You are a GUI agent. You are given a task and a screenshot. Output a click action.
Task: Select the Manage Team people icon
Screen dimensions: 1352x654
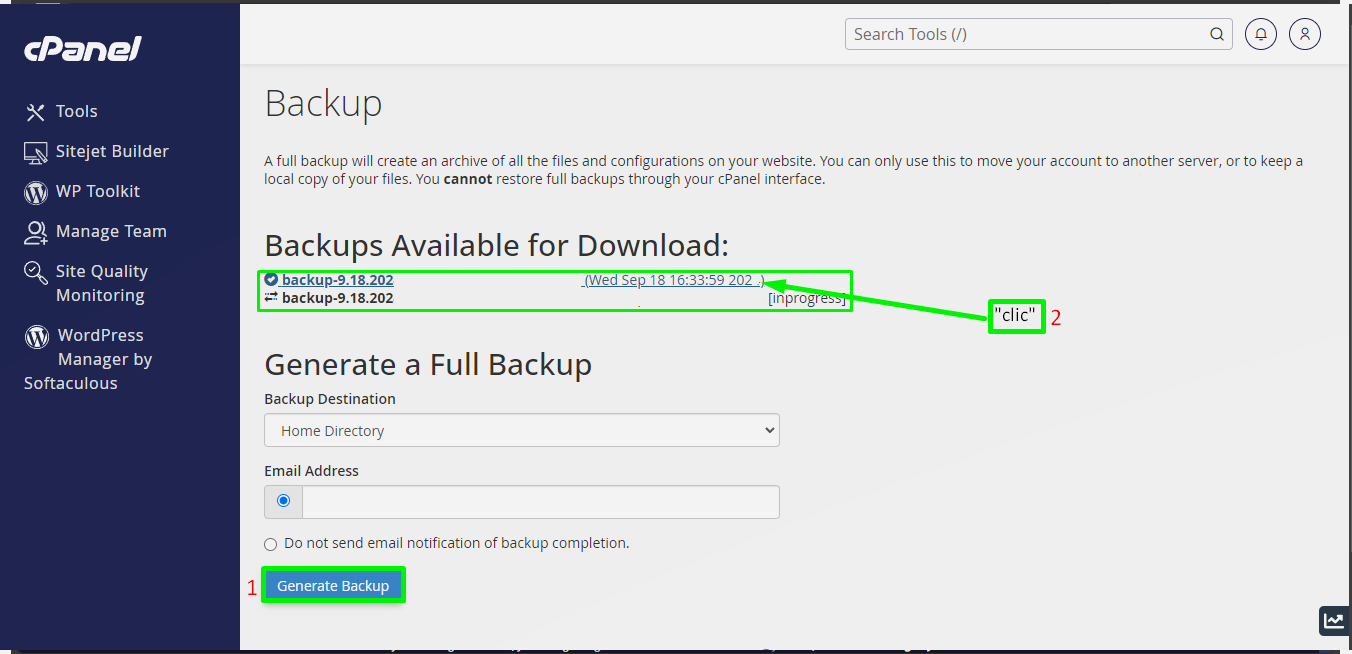34,231
